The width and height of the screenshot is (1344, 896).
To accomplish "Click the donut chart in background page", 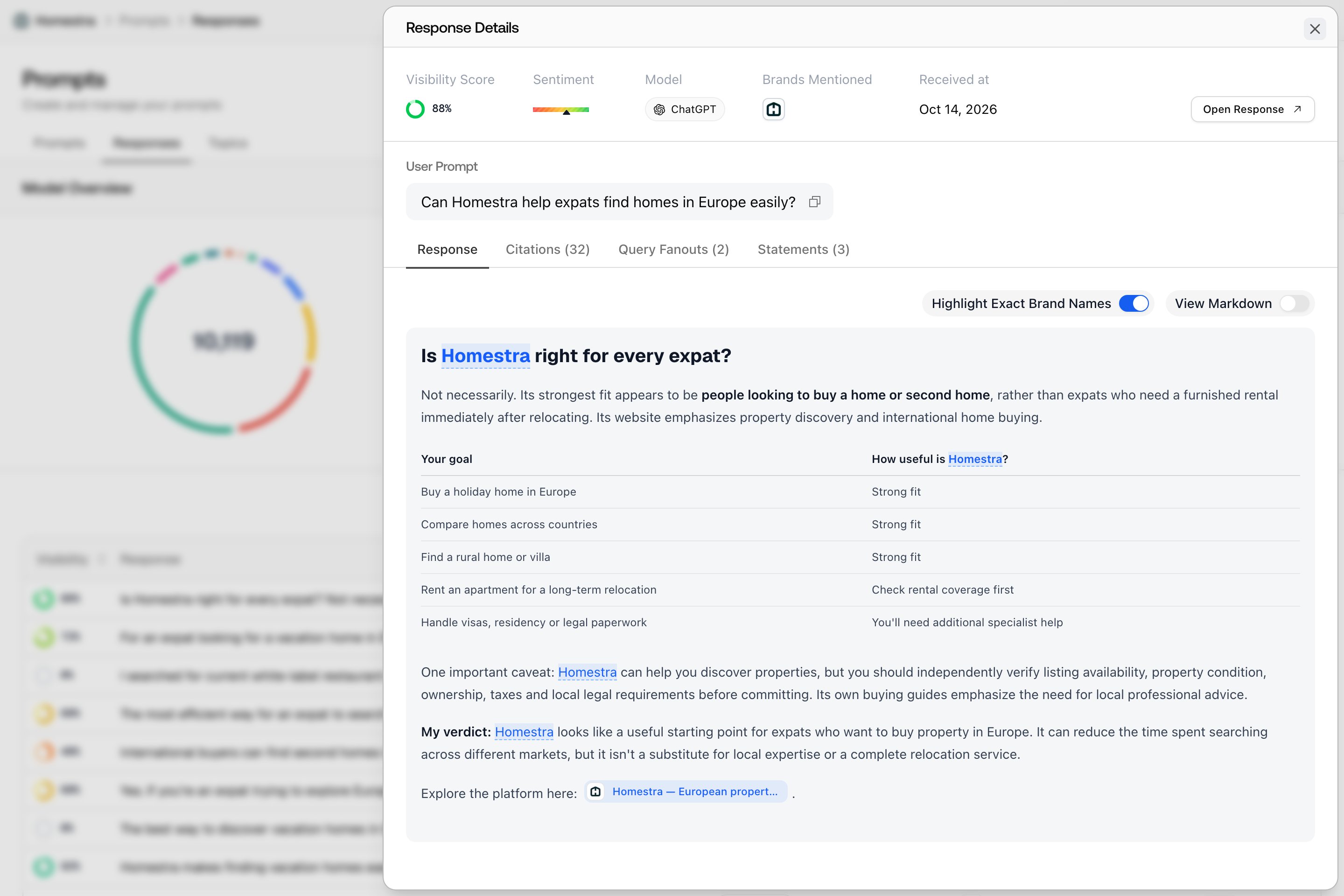I will [x=223, y=341].
